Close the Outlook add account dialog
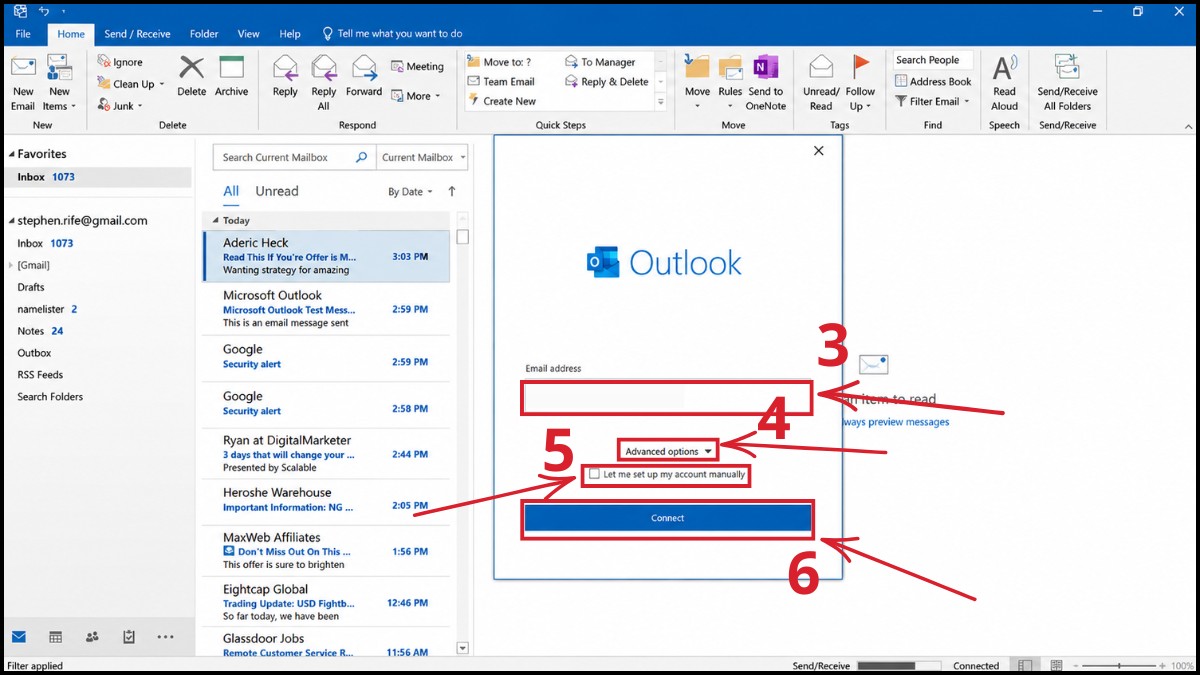The width and height of the screenshot is (1200, 675). (x=819, y=151)
